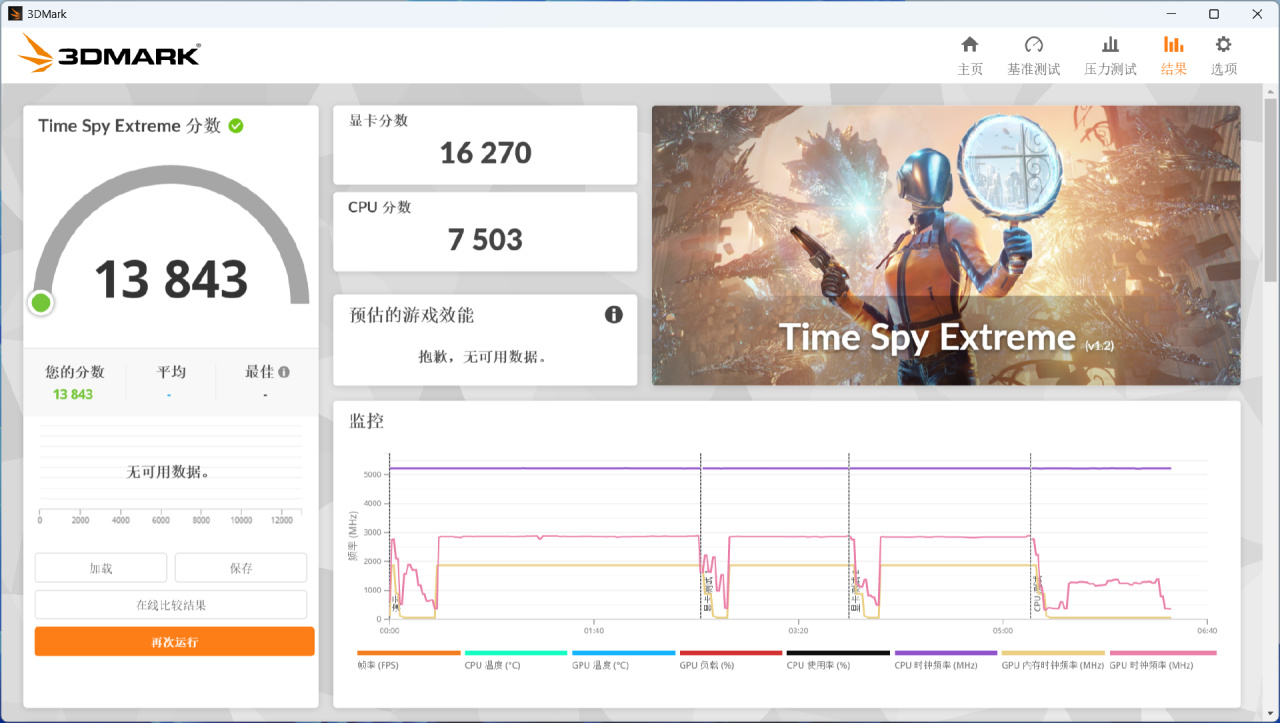Minimize the 3DMark window

click(1171, 14)
